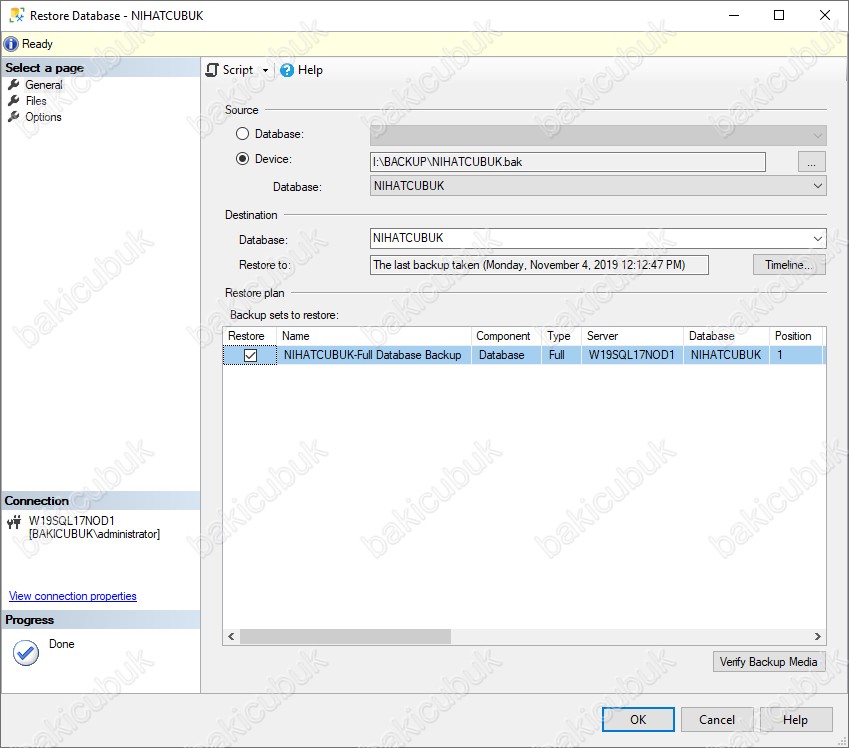Click the 'Full' type cell

click(561, 355)
